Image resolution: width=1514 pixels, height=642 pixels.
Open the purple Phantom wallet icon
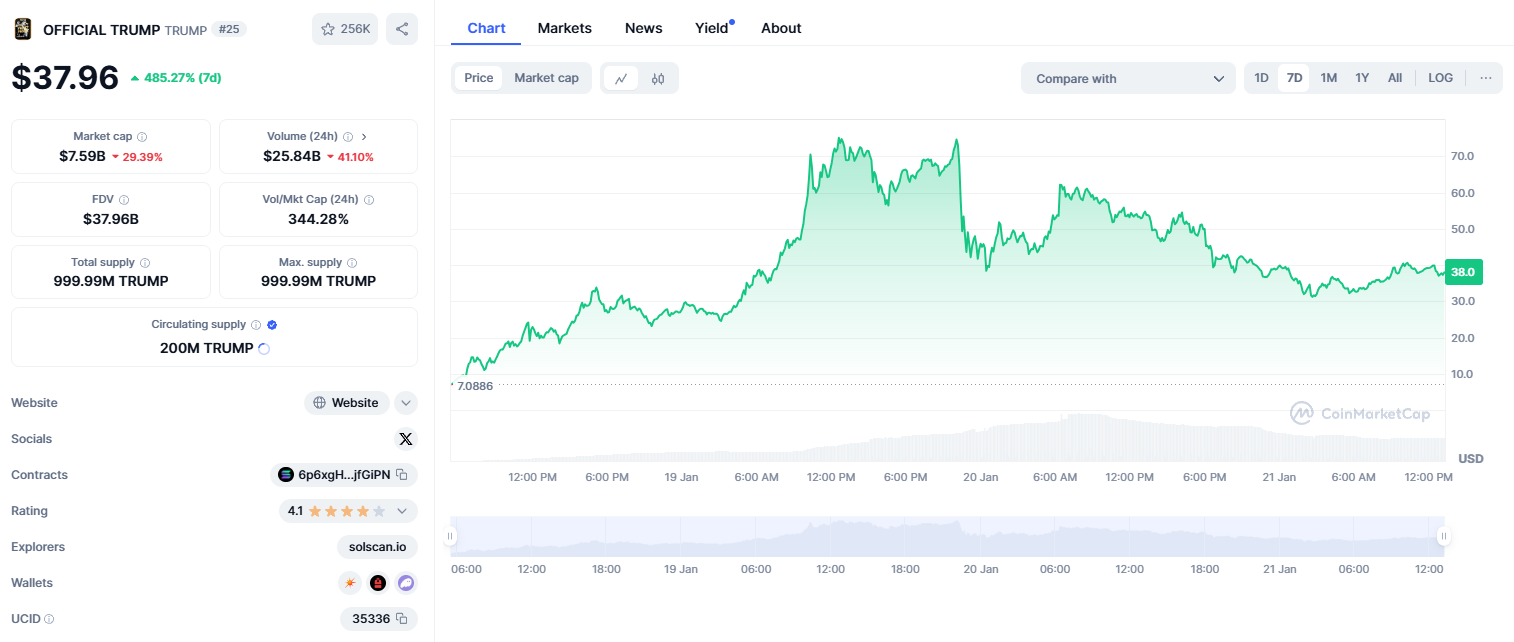tap(405, 583)
